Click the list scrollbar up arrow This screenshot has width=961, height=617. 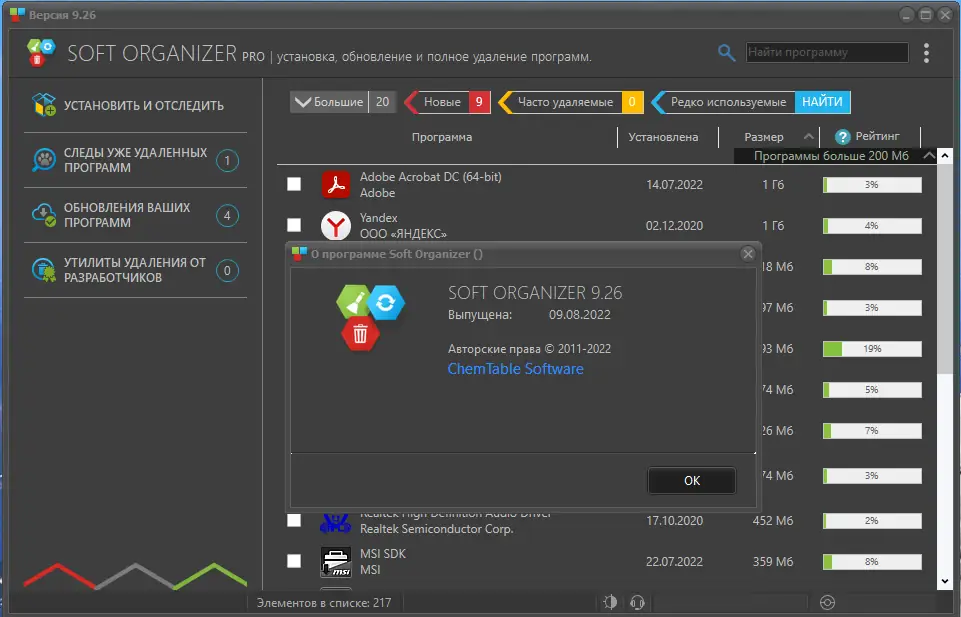point(944,155)
